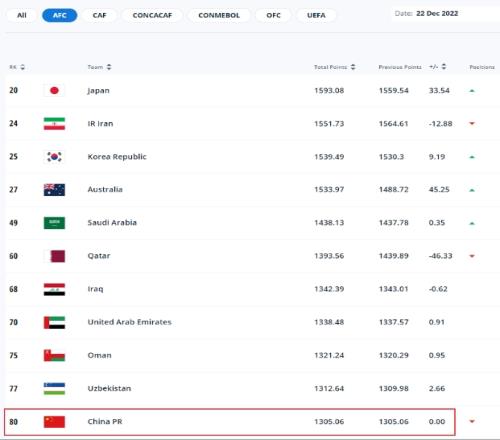The width and height of the screenshot is (500, 440).
Task: Click the Qatar flag icon
Action: 54,256
